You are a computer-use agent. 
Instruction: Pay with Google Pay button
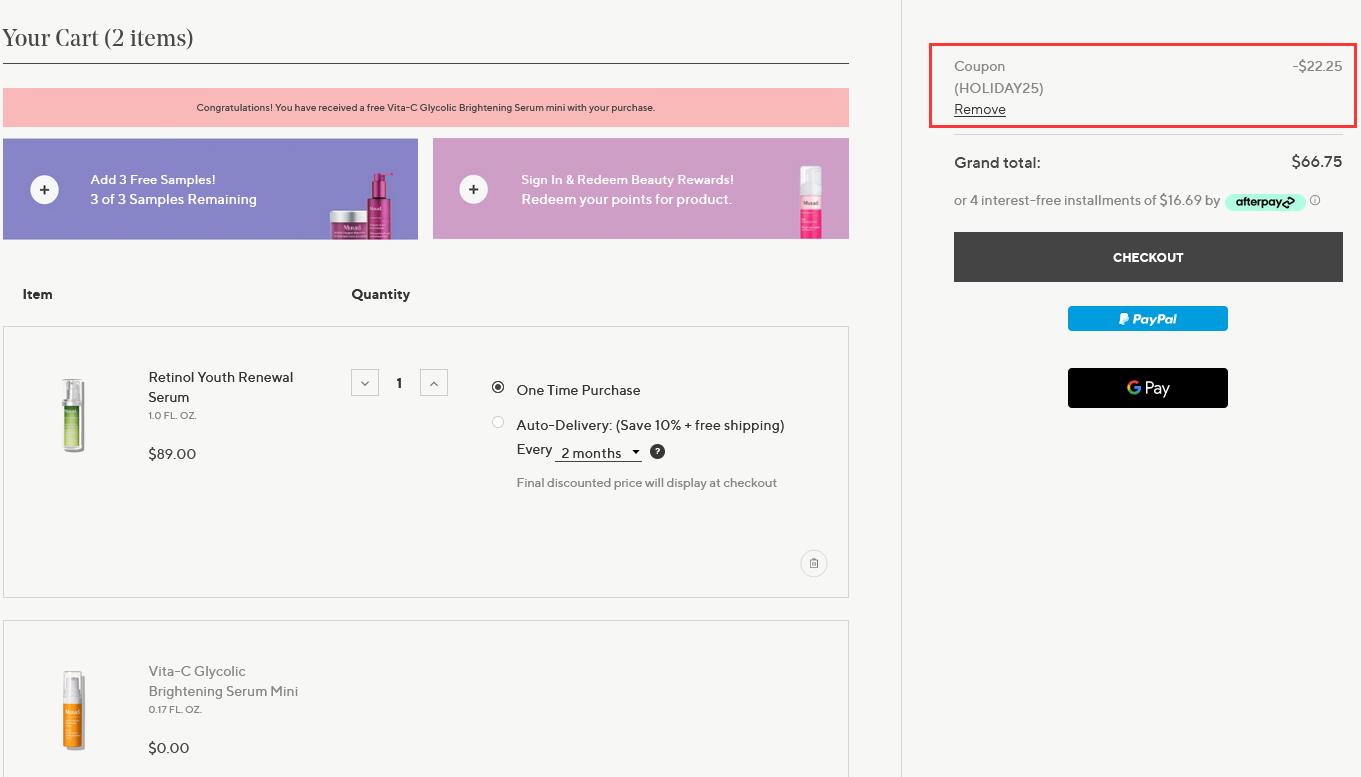coord(1148,388)
